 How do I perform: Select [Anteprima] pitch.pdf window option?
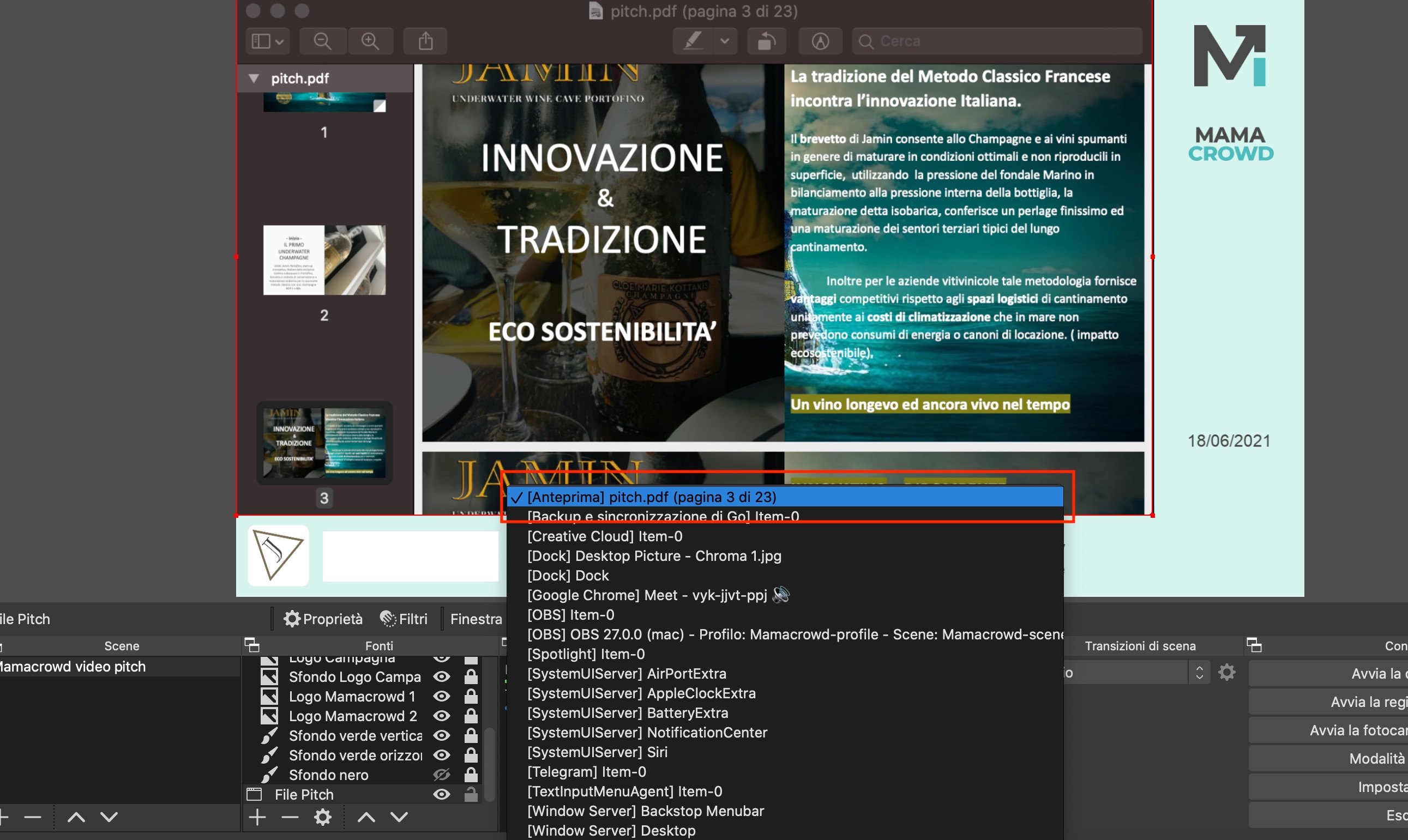point(785,497)
